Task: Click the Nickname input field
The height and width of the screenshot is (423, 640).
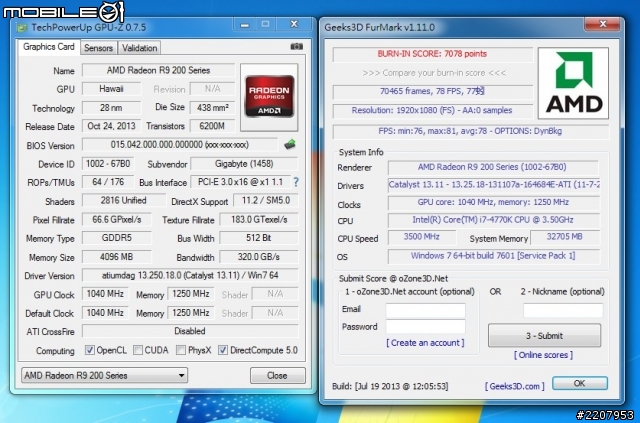Action: click(x=563, y=310)
